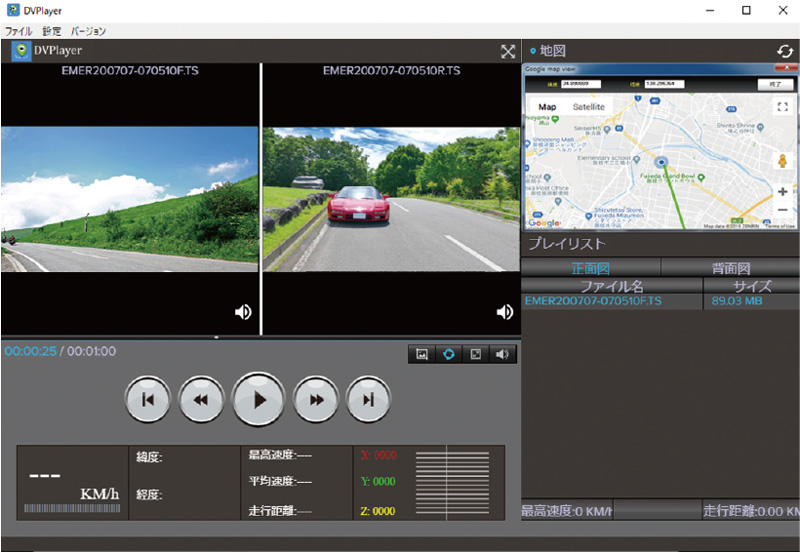This screenshot has width=800, height=553.
Task: Mute the front camera video speaker
Action: pos(243,312)
